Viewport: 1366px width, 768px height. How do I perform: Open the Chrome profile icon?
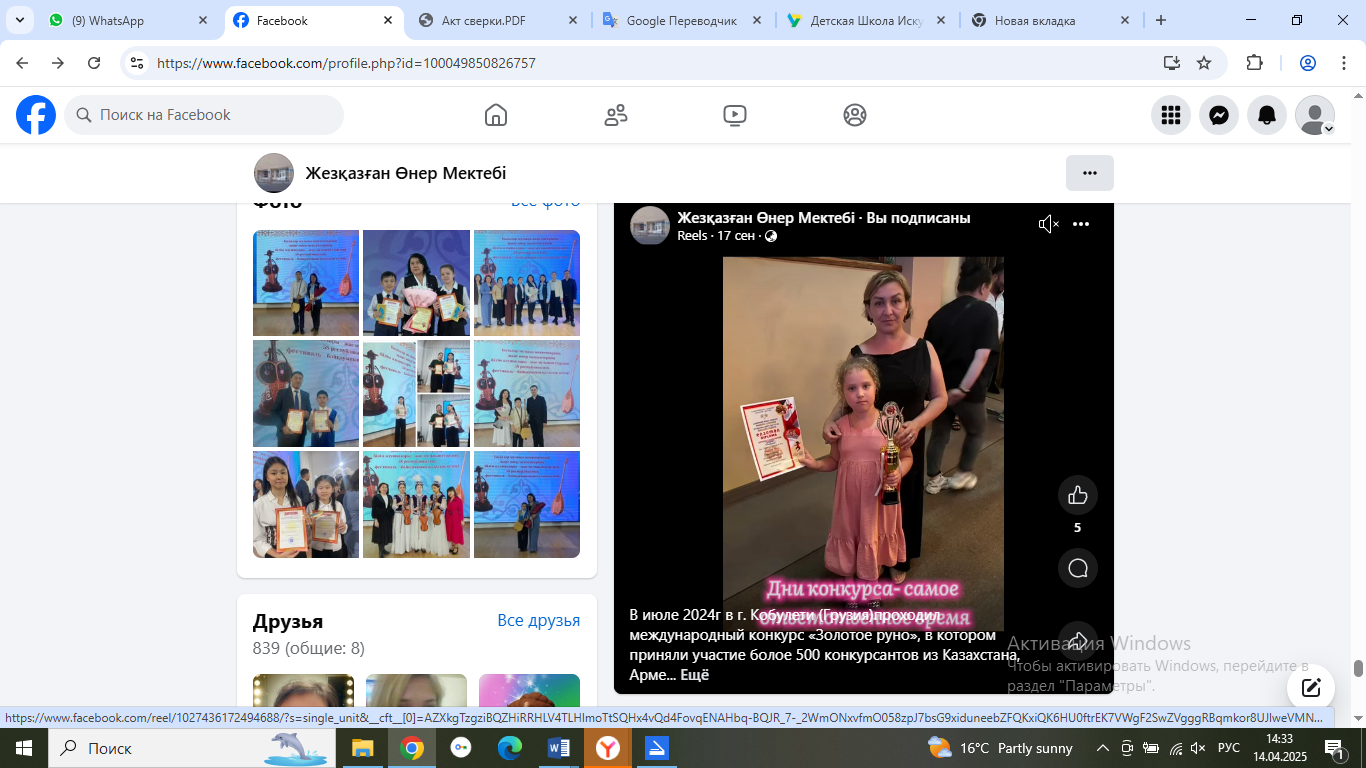click(1307, 63)
